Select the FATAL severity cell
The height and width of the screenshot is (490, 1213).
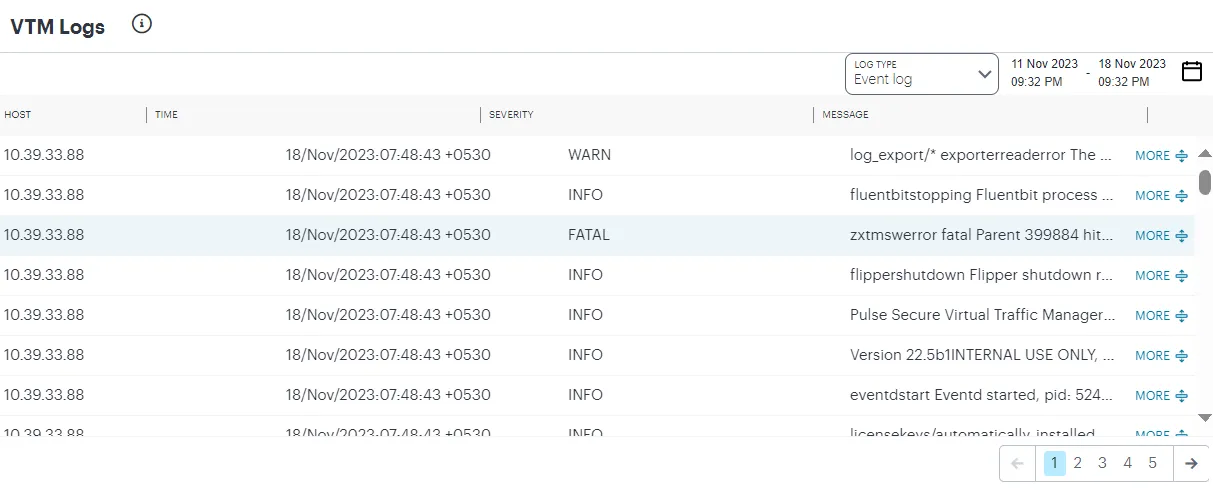588,236
